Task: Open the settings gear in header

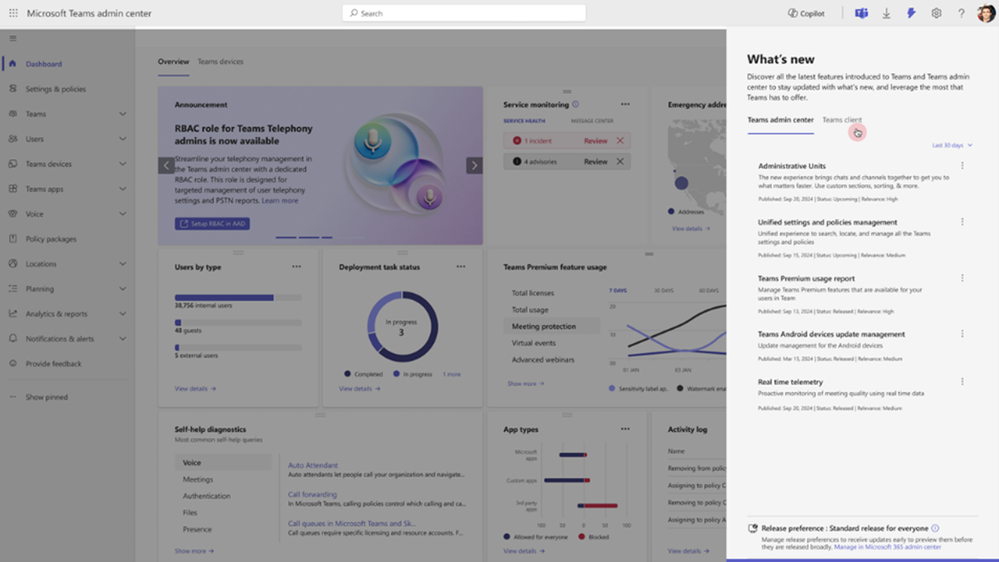Action: coord(936,13)
